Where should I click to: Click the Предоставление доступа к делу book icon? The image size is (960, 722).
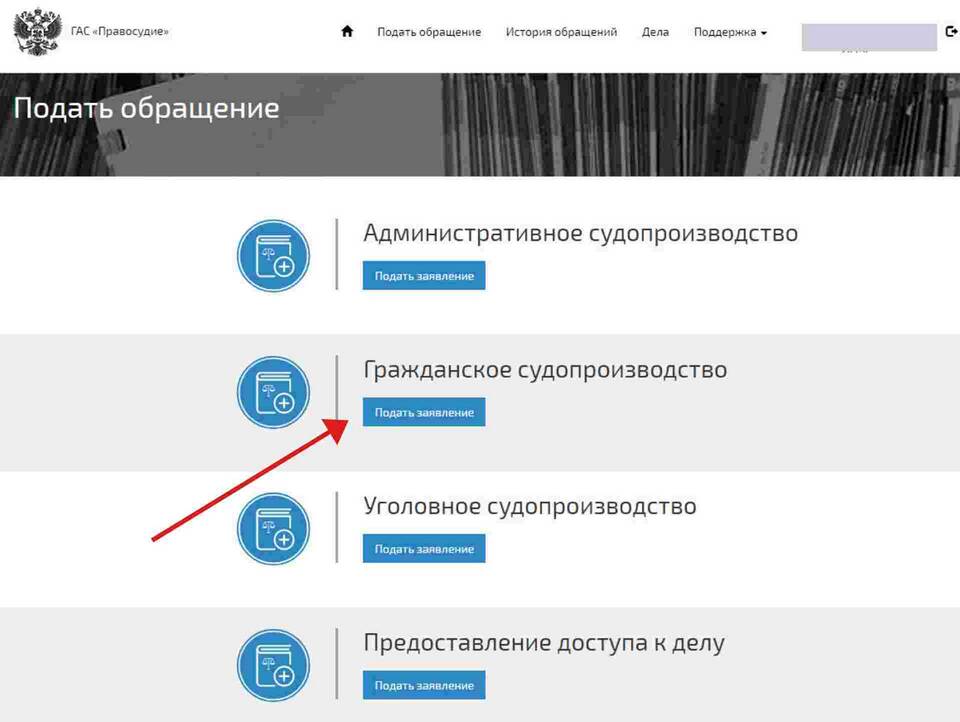coord(274,665)
